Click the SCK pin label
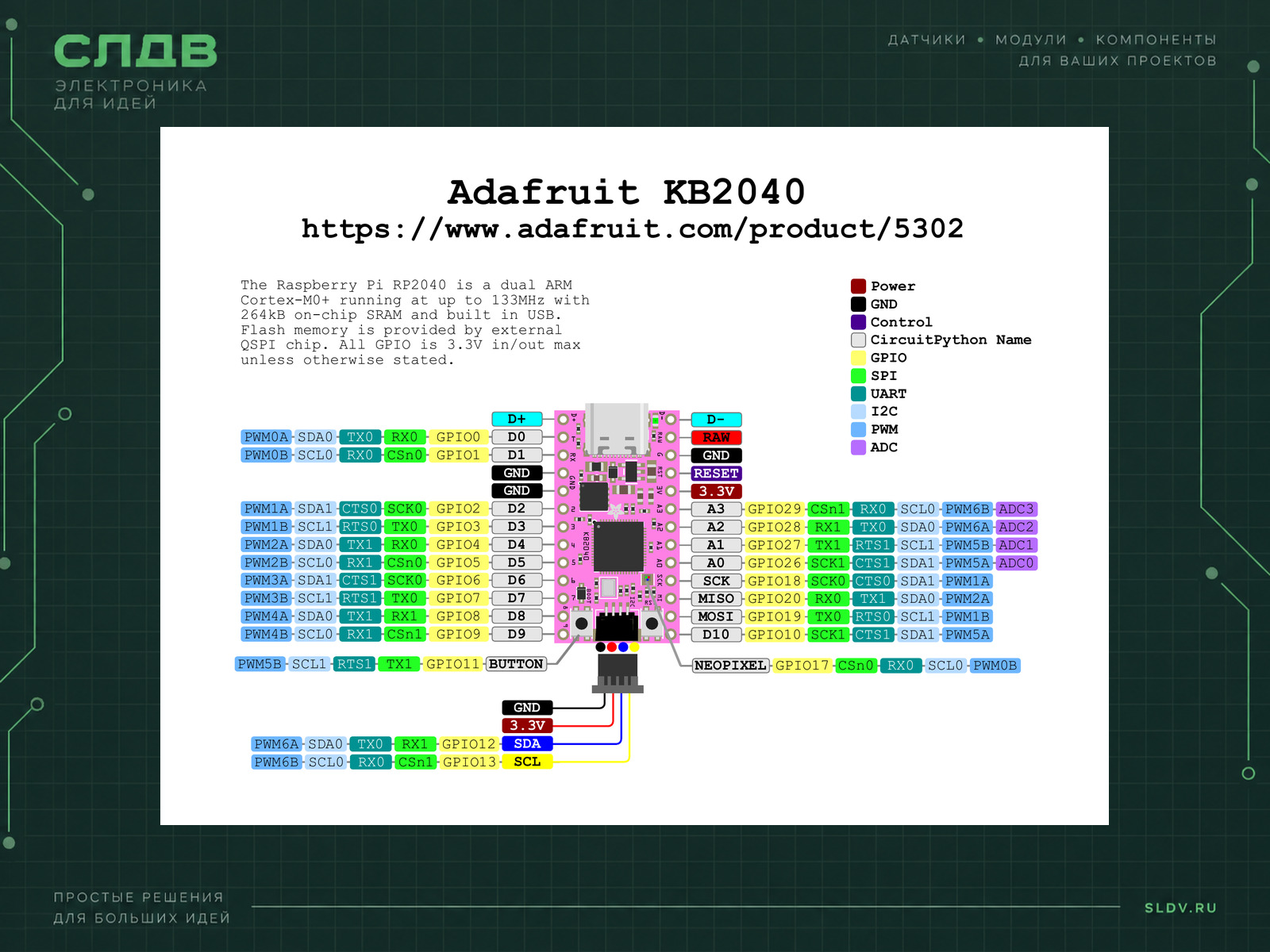The width and height of the screenshot is (1270, 952). point(716,581)
